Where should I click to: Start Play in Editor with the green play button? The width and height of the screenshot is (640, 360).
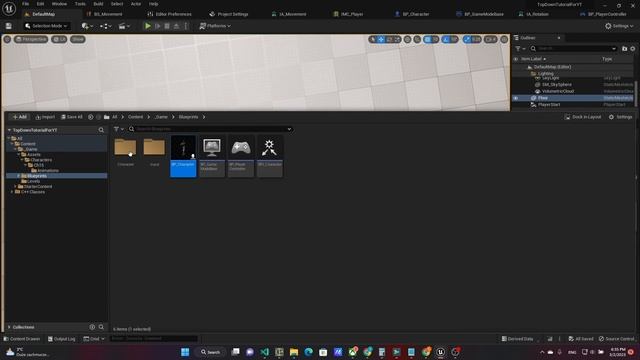coord(148,26)
